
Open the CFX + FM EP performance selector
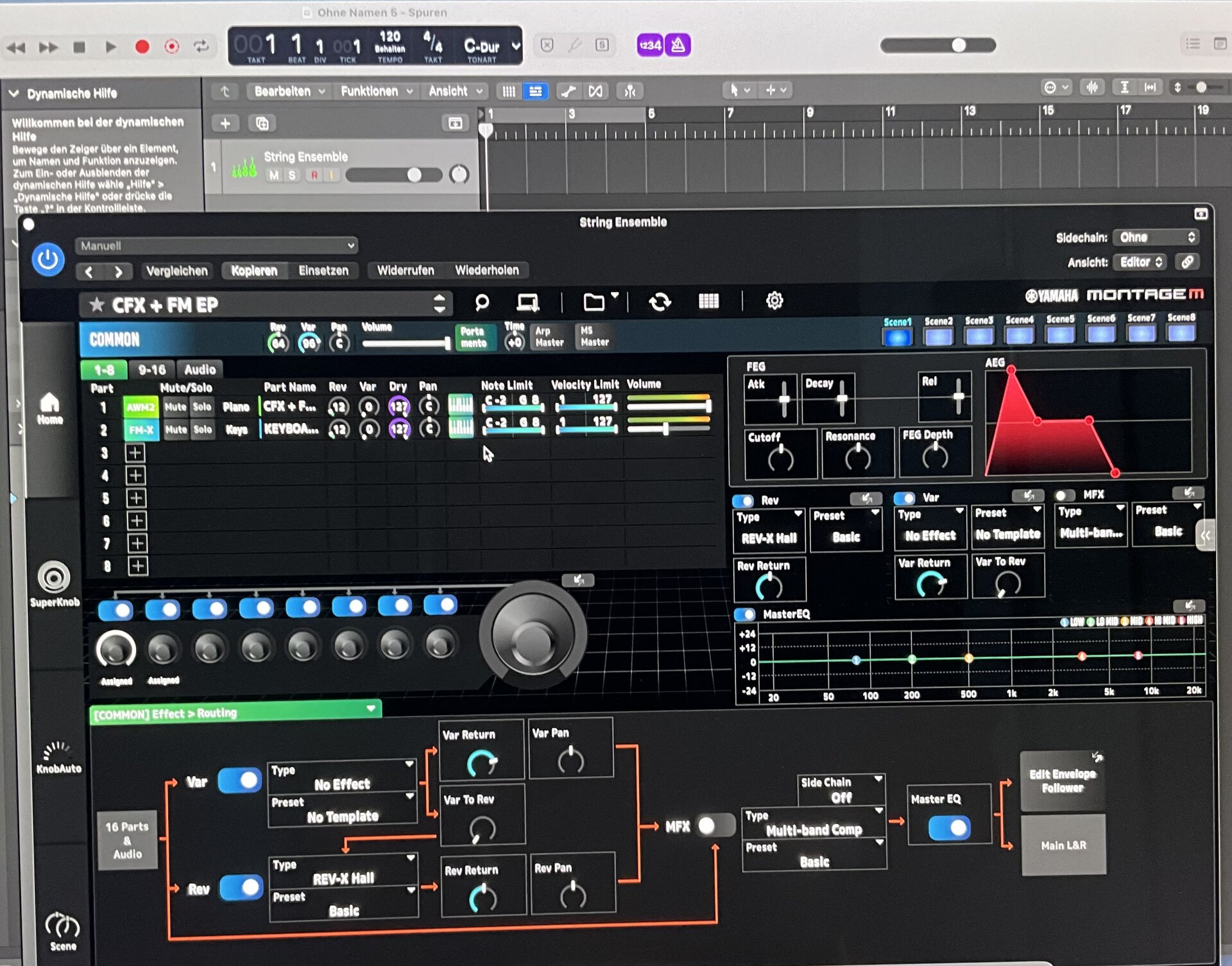point(266,304)
